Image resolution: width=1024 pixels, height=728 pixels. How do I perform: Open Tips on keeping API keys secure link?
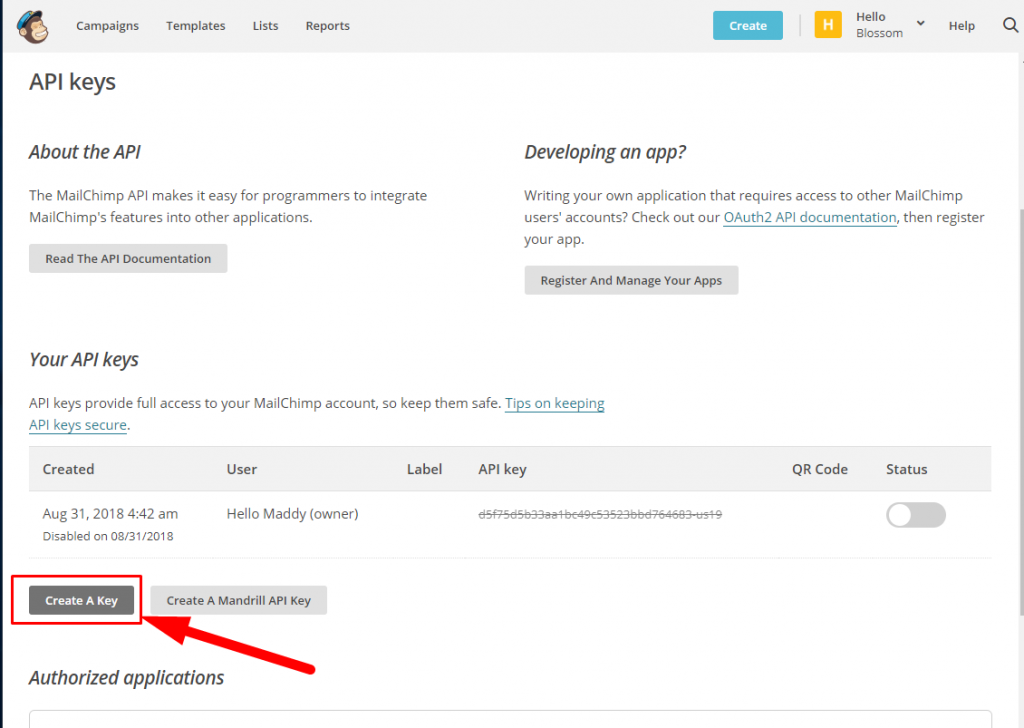[554, 404]
